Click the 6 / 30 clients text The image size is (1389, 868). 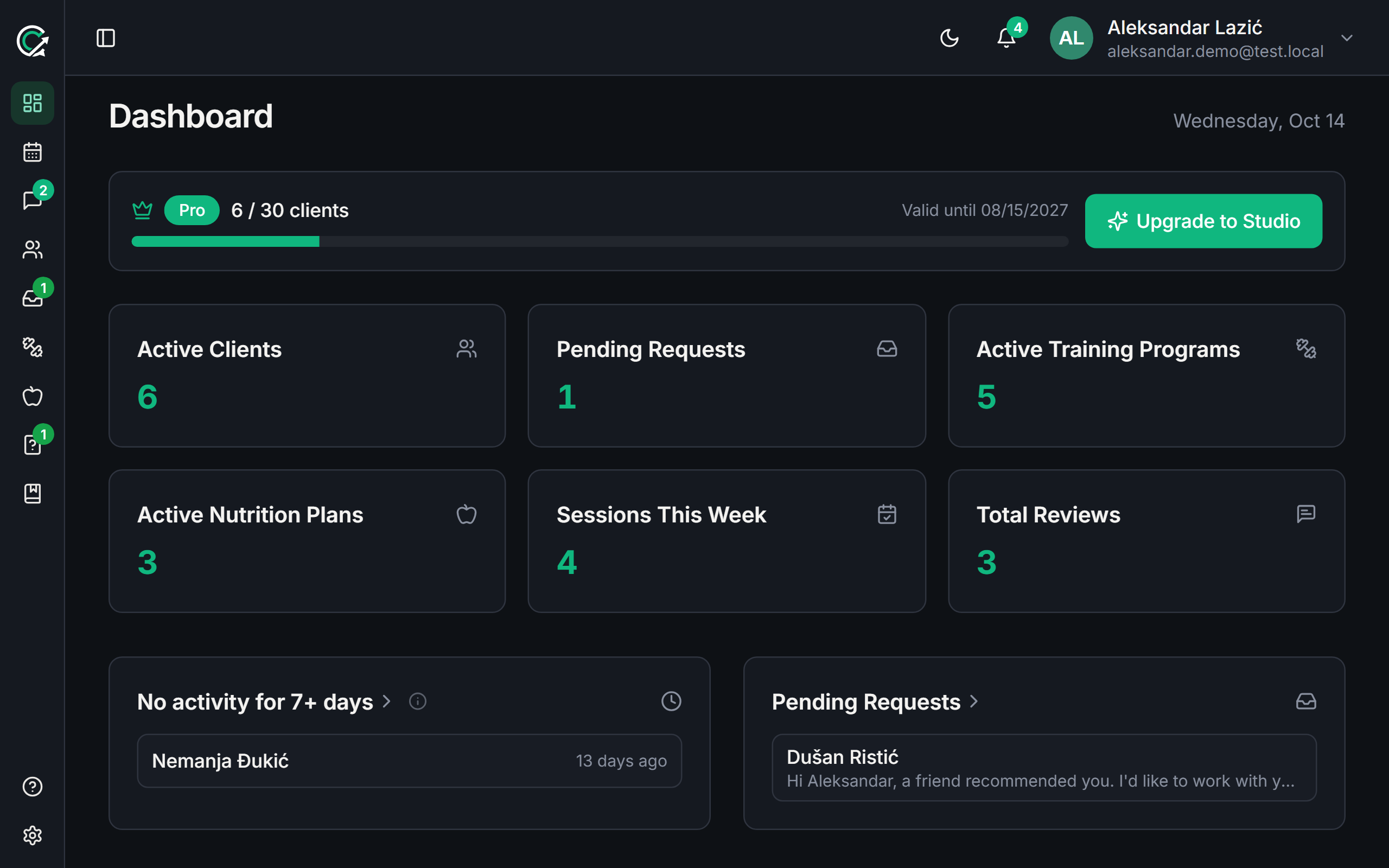click(290, 210)
